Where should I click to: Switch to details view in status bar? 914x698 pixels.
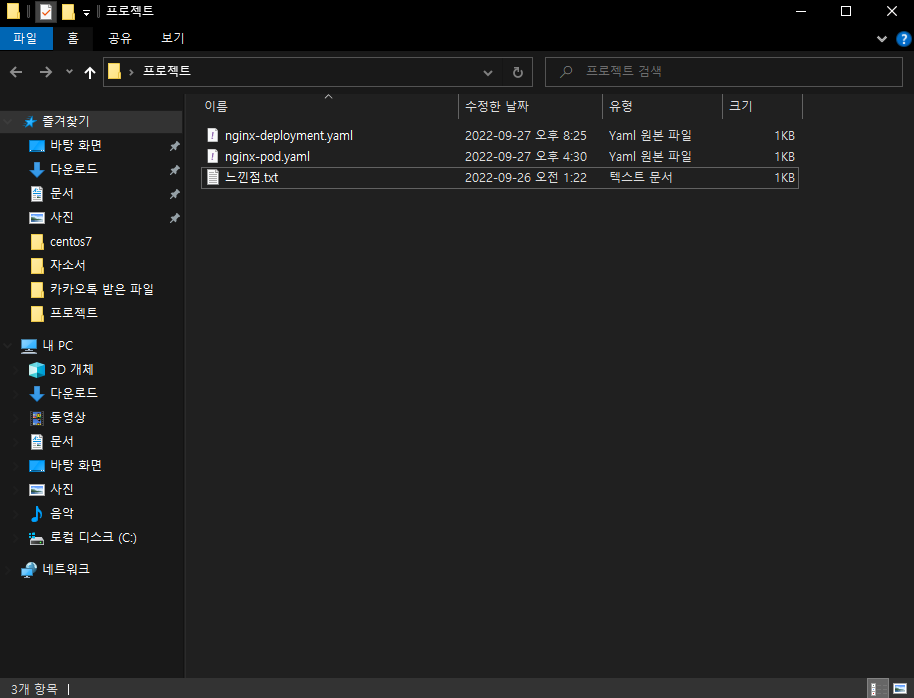click(877, 689)
